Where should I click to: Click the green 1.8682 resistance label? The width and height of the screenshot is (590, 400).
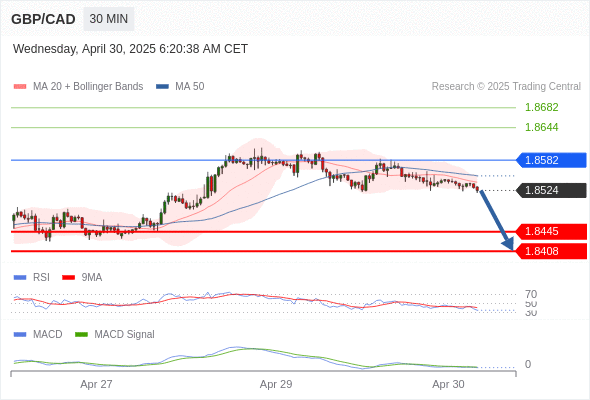[541, 108]
